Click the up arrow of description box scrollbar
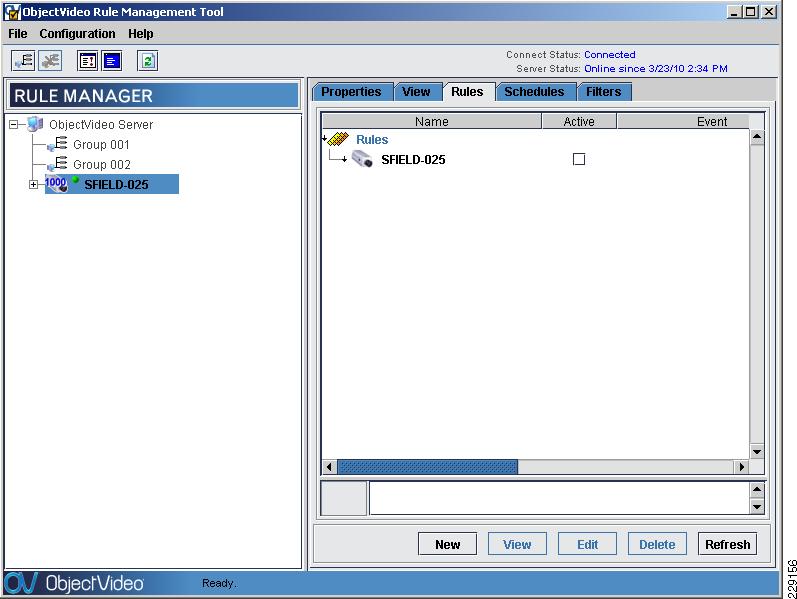The width and height of the screenshot is (797, 599). coord(757,490)
